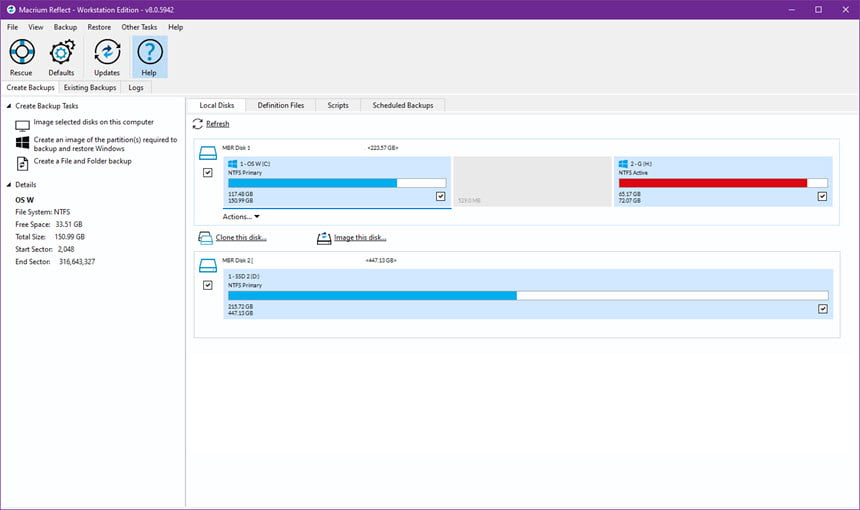Close the Macrium Reflect window
The width and height of the screenshot is (860, 510).
click(845, 9)
